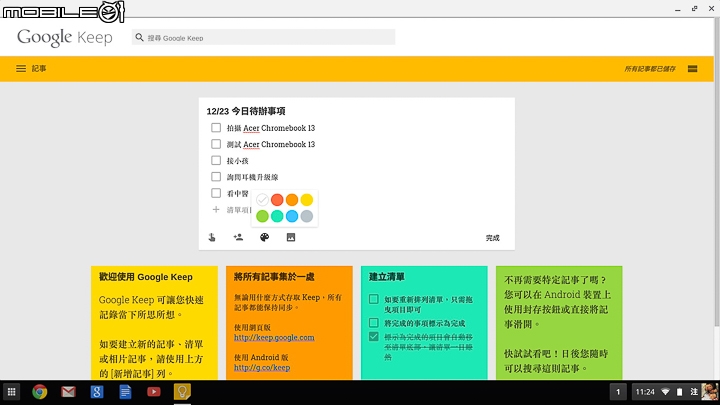
Task: Open the Chrome OS app launcher
Action: click(11, 392)
